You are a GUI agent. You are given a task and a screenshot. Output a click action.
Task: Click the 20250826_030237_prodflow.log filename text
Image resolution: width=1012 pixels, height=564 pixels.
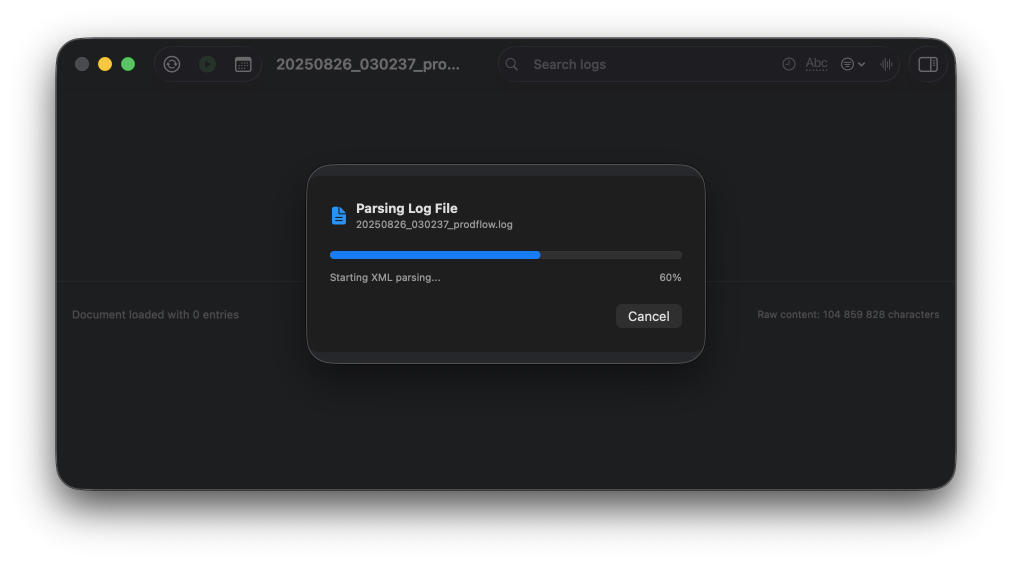434,225
